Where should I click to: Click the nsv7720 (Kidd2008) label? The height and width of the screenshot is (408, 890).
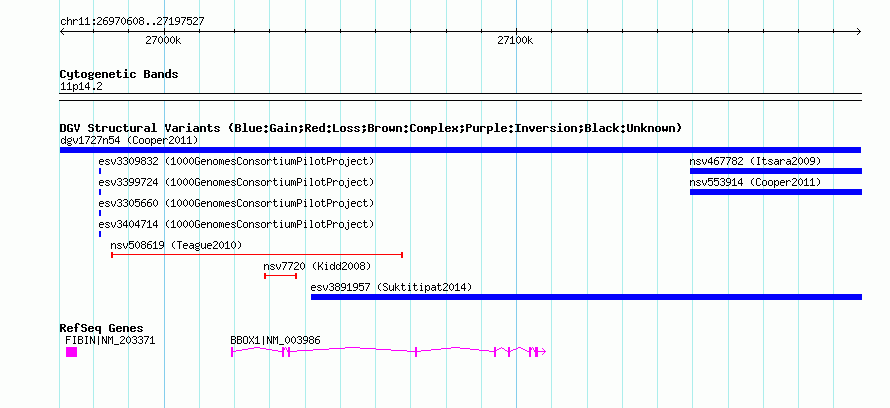pyautogui.click(x=317, y=266)
